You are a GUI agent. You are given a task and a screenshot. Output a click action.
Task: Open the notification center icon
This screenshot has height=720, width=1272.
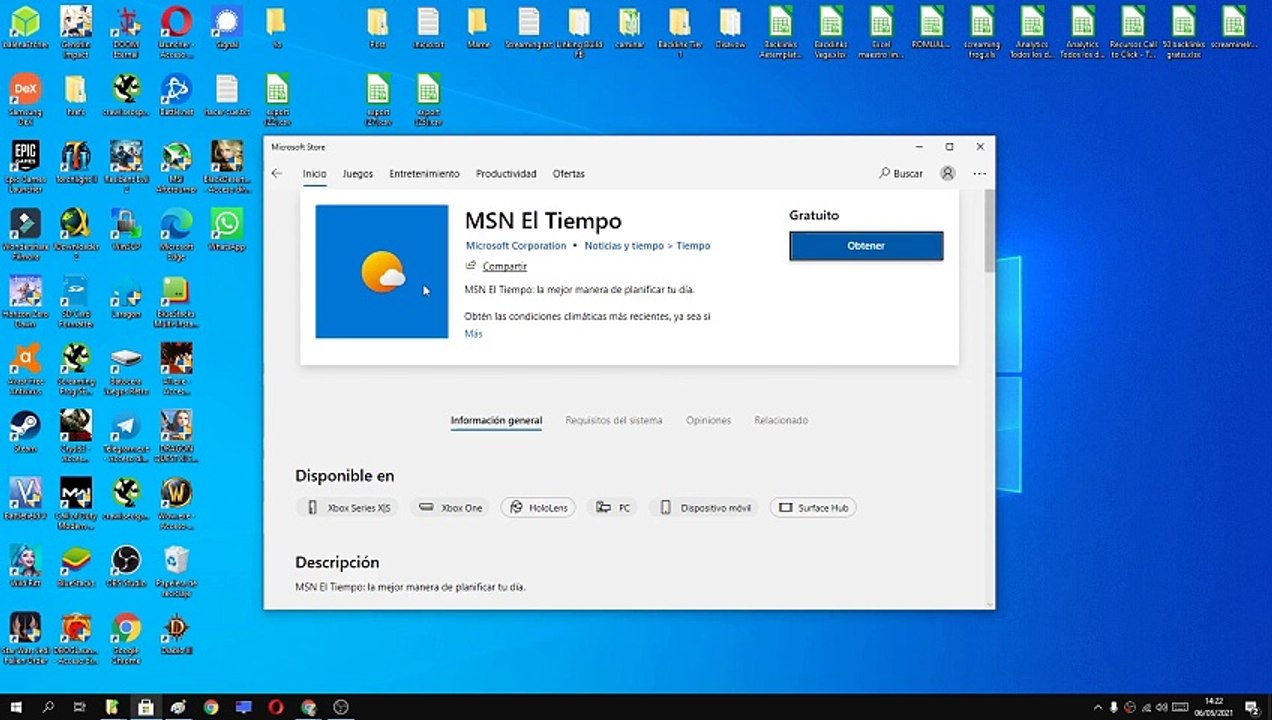(1251, 707)
